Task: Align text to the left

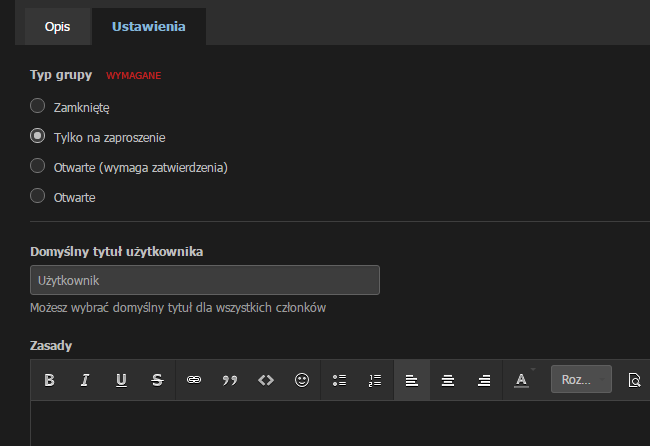Action: pos(411,380)
